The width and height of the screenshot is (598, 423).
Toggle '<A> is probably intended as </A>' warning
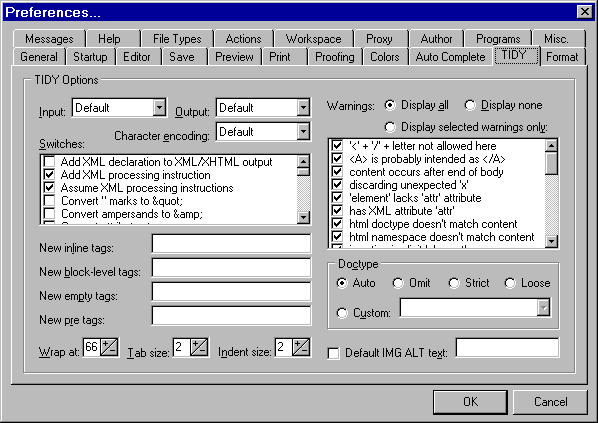337,159
